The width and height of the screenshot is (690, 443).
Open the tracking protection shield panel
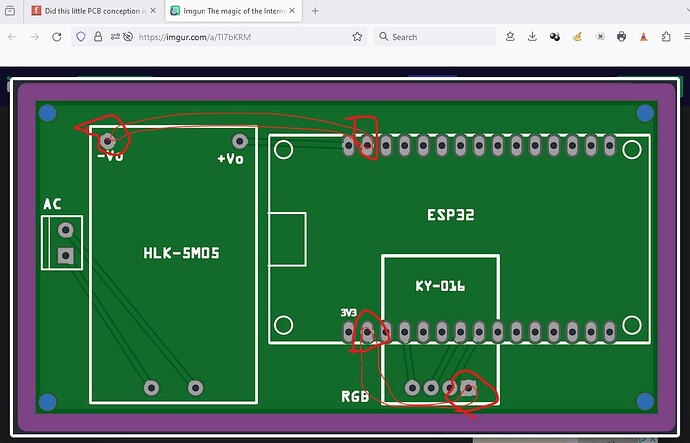pyautogui.click(x=81, y=37)
